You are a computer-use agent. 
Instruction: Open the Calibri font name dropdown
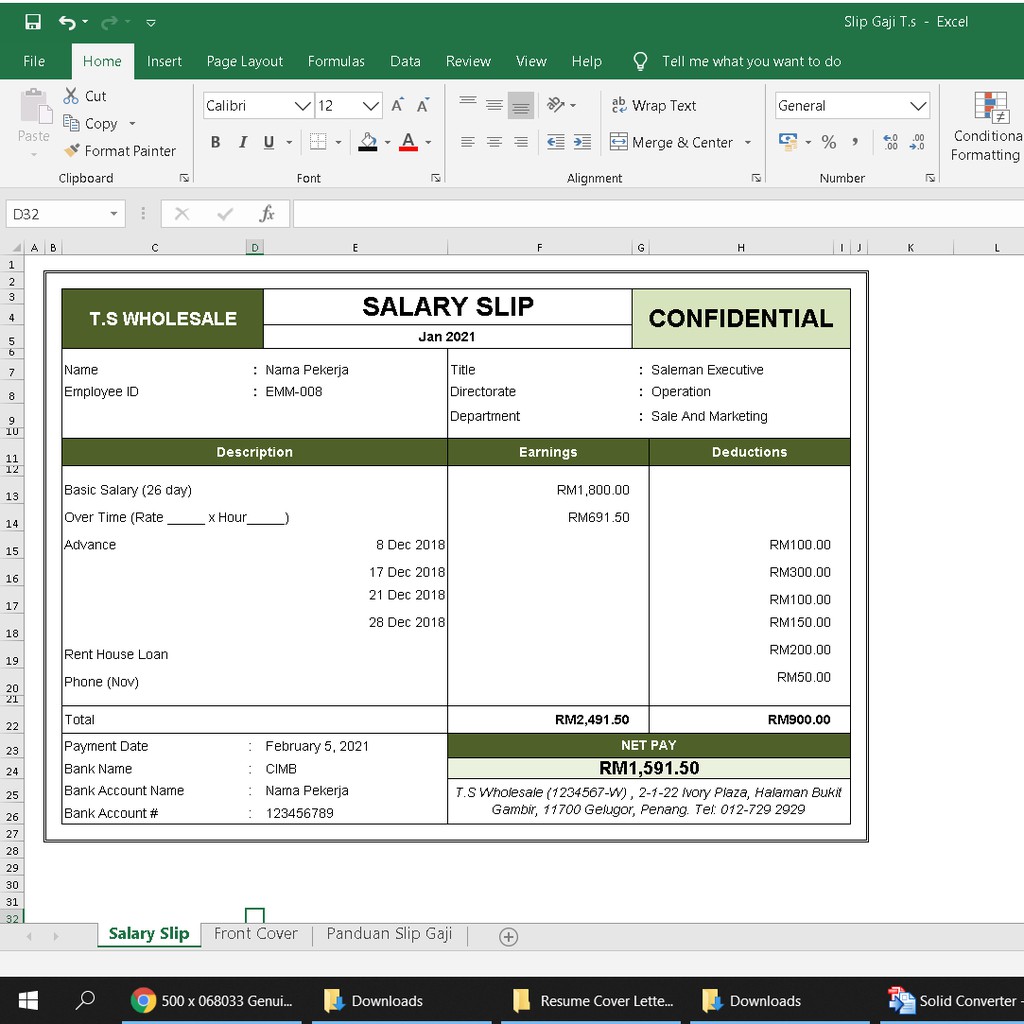[302, 106]
